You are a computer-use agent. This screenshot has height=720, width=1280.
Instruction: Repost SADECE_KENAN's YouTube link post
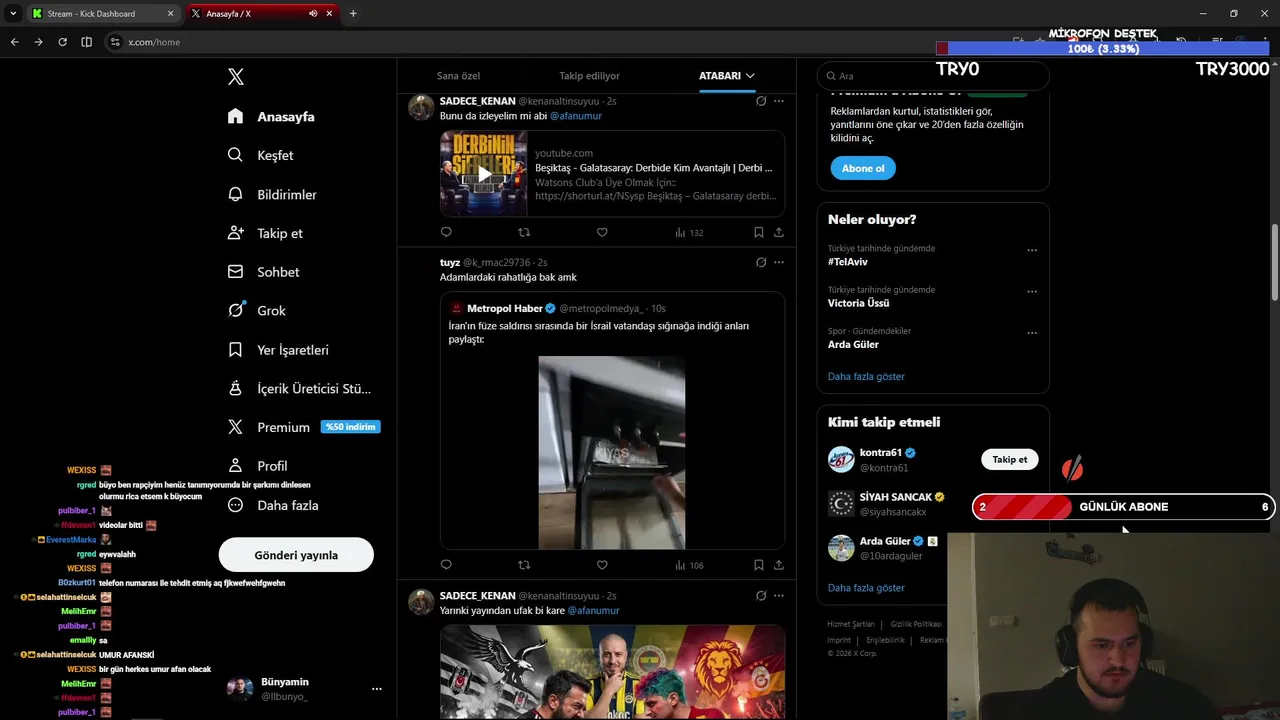point(524,232)
